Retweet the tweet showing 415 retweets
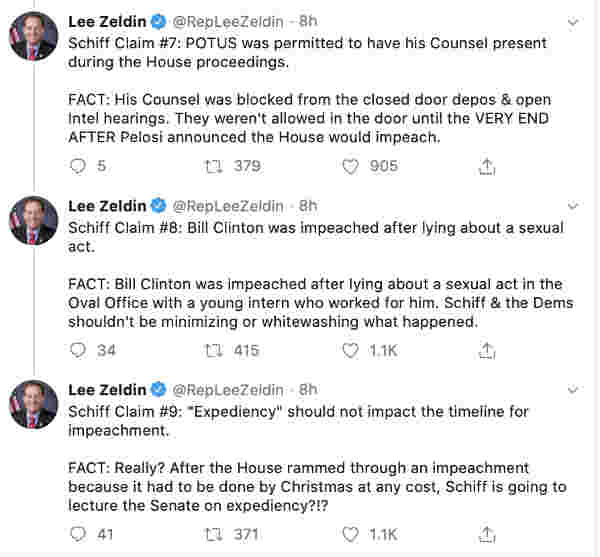The height and width of the screenshot is (557, 600). coord(214,350)
